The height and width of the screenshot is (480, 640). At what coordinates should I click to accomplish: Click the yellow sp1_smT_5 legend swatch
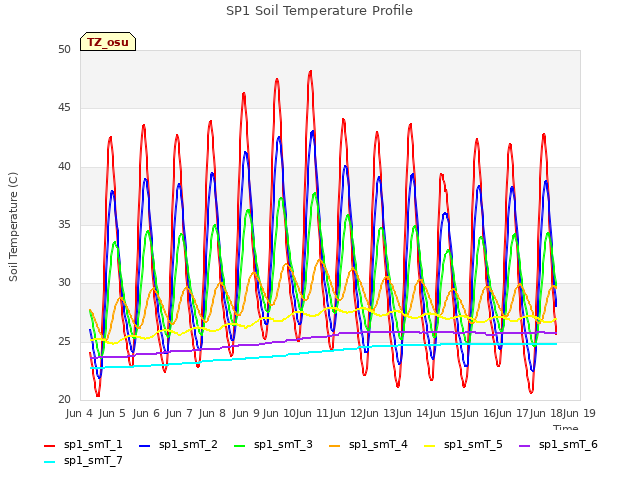[x=430, y=446]
